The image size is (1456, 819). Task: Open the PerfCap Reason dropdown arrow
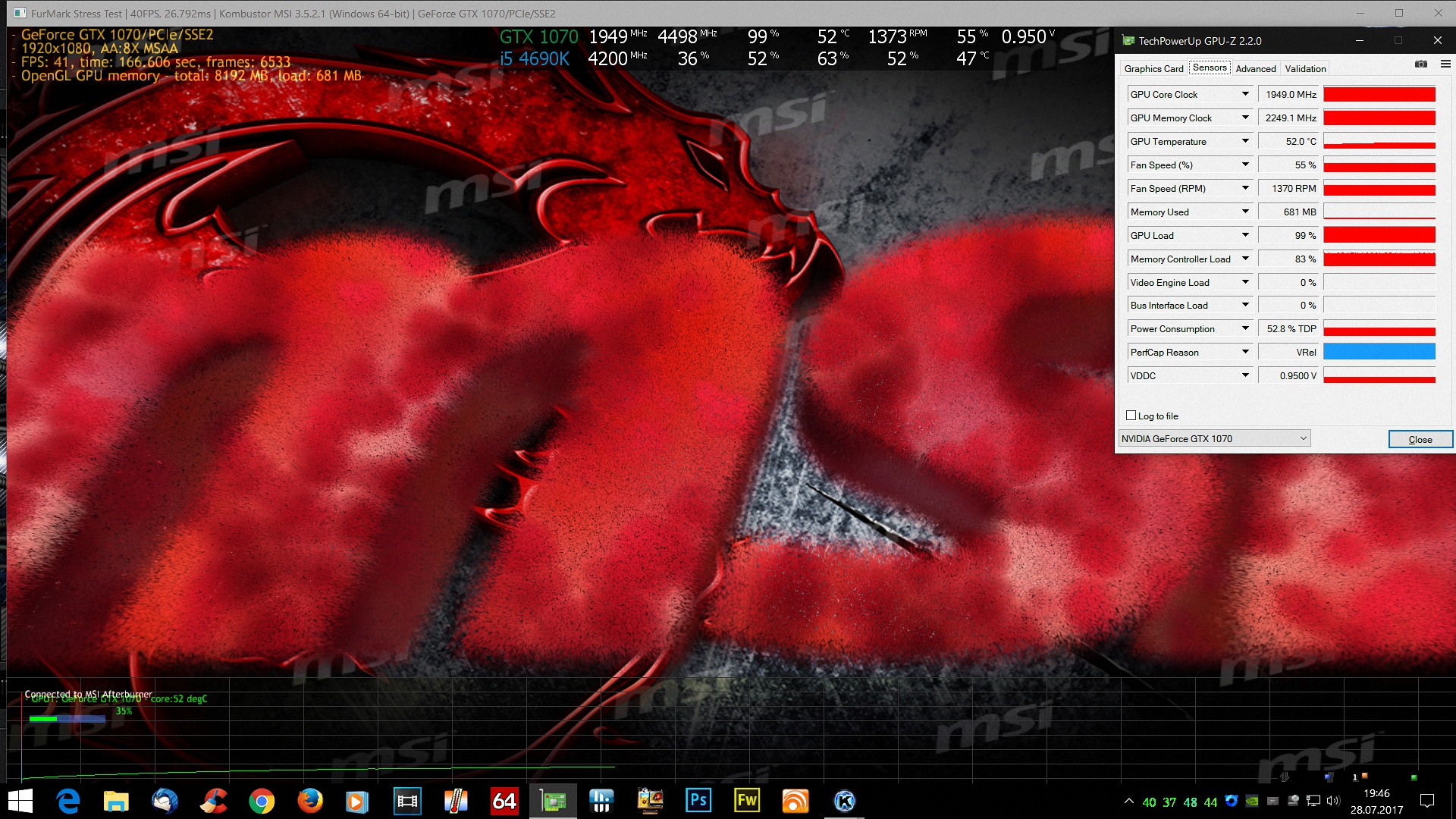[x=1245, y=352]
